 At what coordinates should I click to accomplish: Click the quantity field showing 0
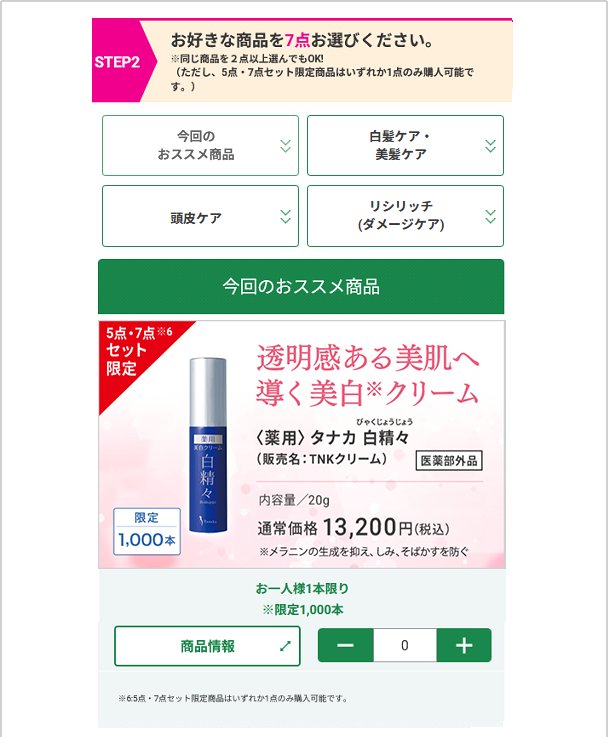[x=405, y=645]
